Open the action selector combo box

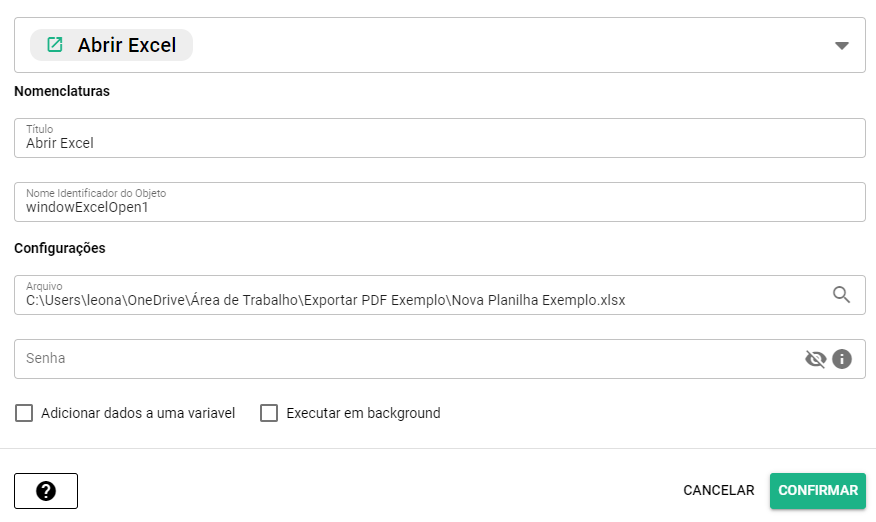500,45
